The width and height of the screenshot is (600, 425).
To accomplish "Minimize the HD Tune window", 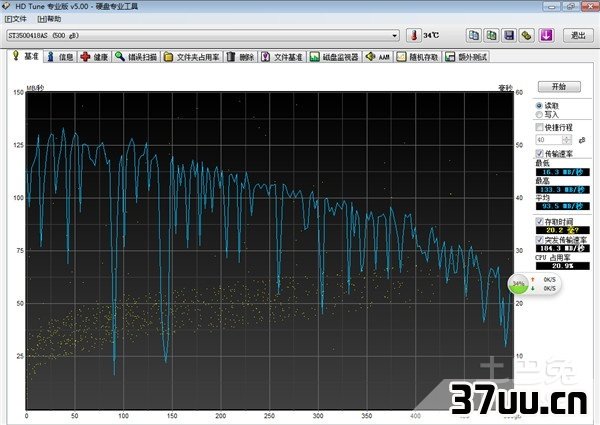I will (x=552, y=6).
